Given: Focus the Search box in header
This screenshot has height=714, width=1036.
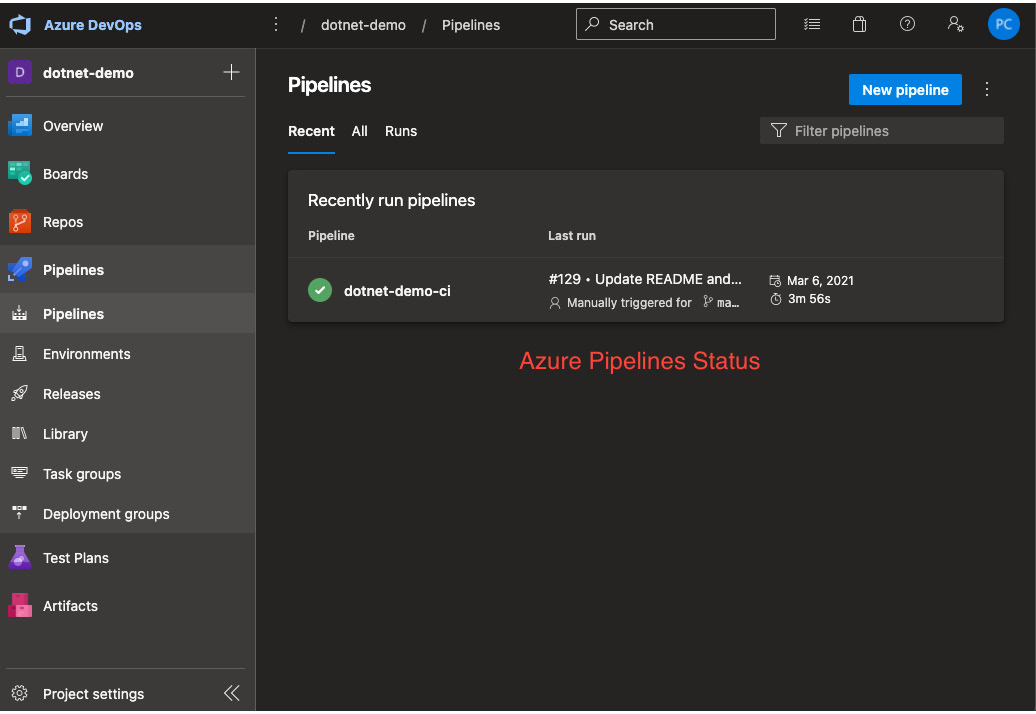Looking at the screenshot, I should point(675,24).
